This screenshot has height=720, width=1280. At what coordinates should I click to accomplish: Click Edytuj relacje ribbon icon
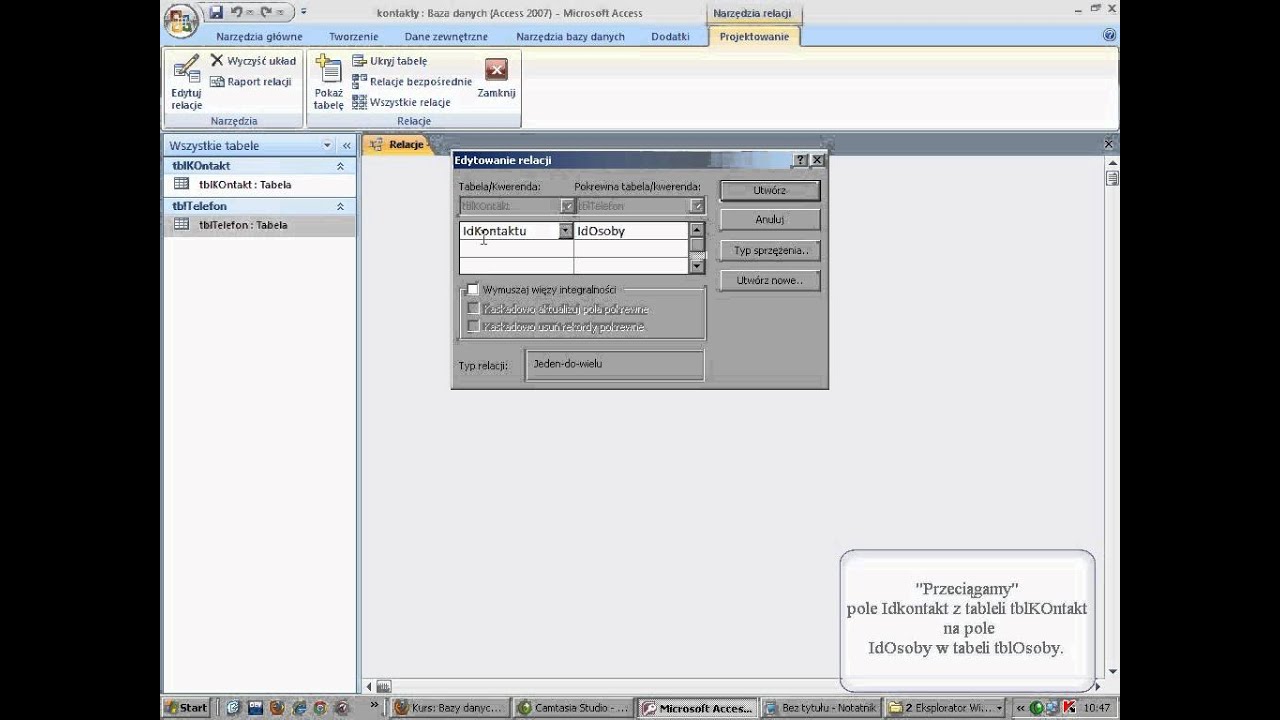point(186,83)
